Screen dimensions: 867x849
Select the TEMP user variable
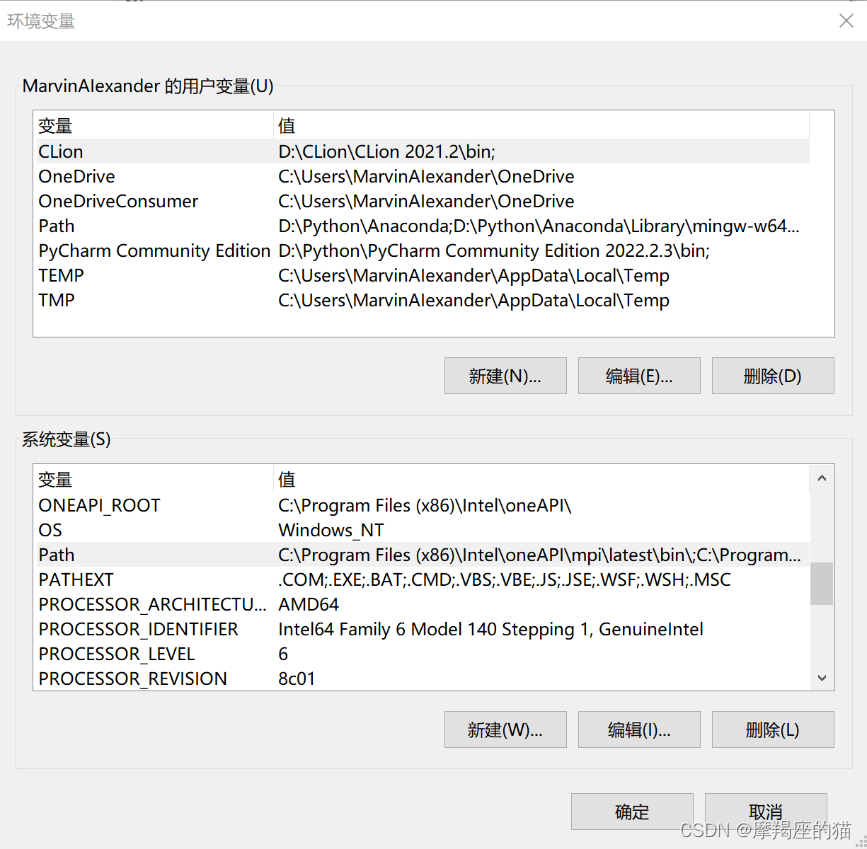(x=150, y=276)
